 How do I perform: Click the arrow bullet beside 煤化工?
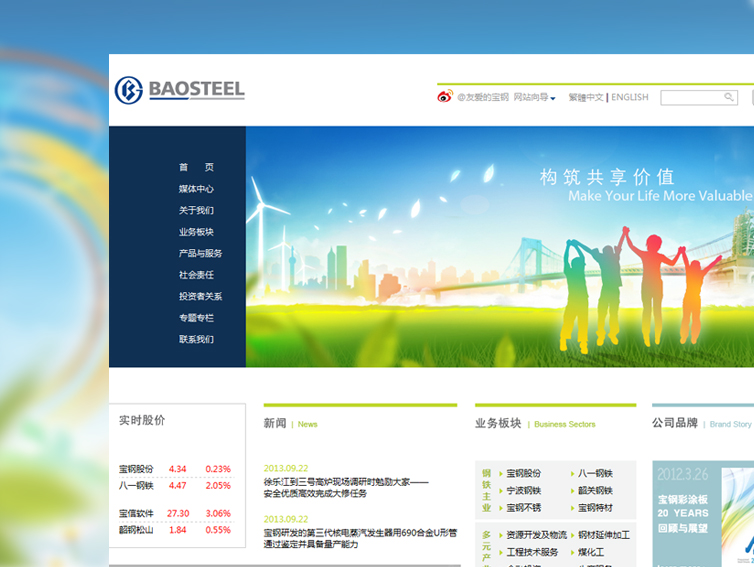572,553
